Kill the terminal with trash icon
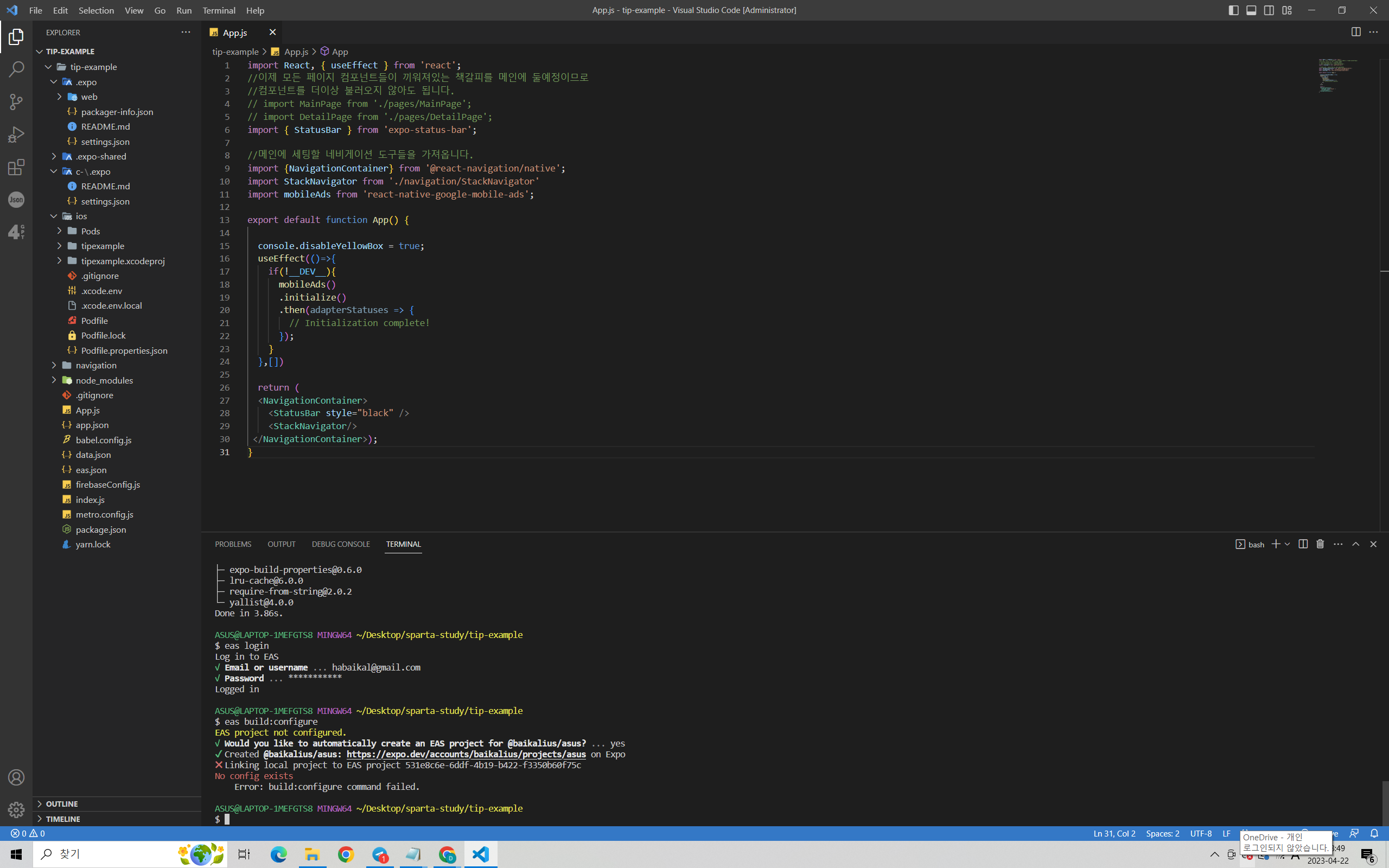This screenshot has width=1389, height=868. [x=1320, y=544]
